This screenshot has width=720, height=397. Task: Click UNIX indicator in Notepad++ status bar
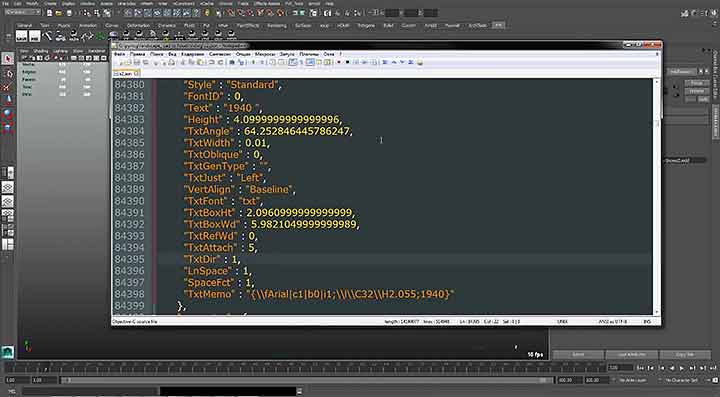tap(562, 322)
